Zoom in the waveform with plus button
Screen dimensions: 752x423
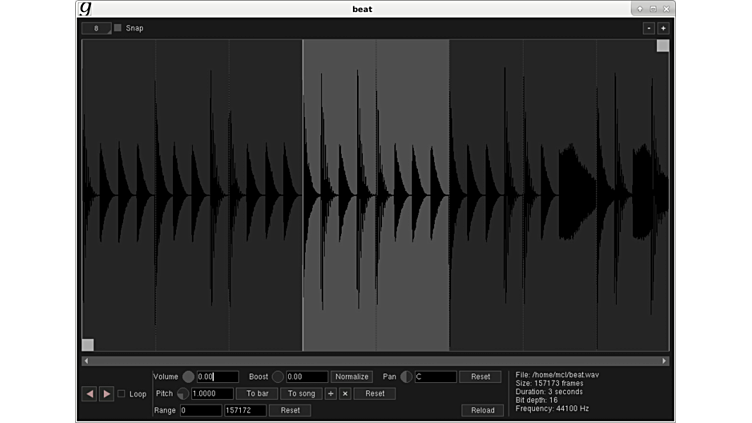click(x=663, y=28)
